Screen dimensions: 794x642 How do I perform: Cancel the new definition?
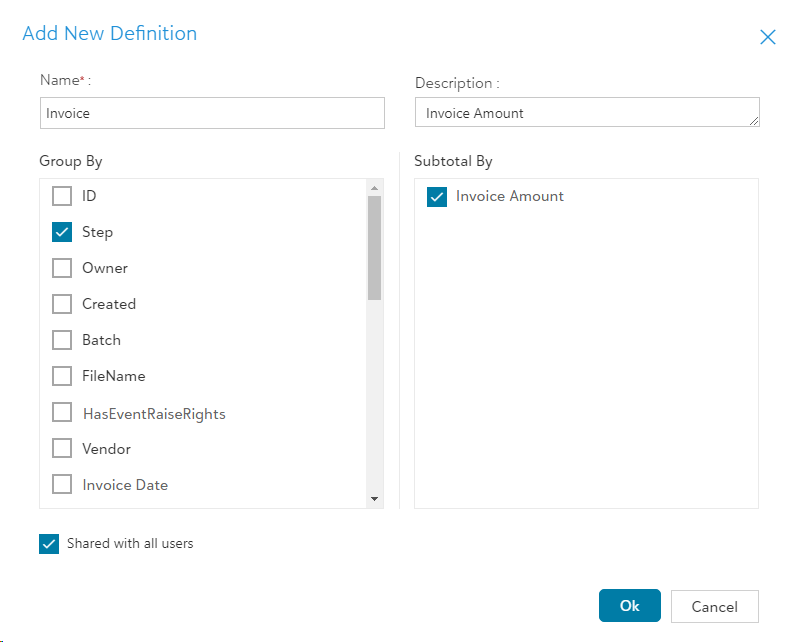point(714,606)
